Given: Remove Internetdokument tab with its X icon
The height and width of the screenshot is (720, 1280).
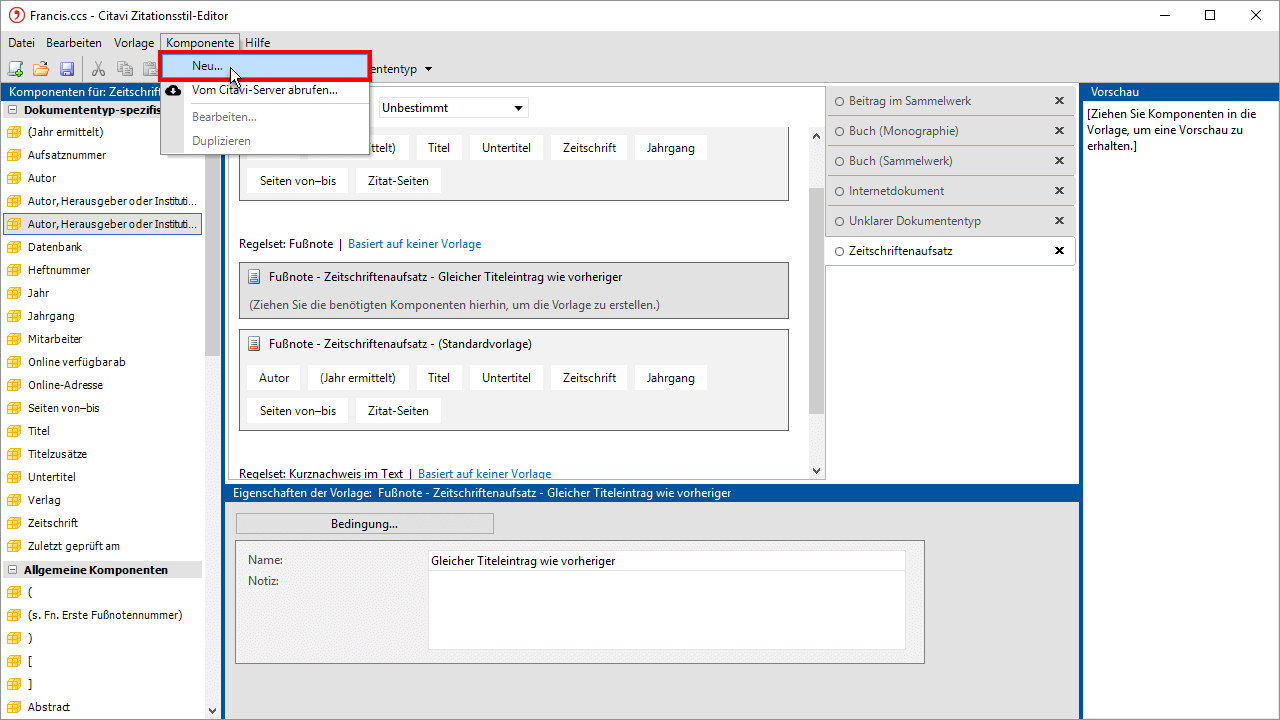Looking at the screenshot, I should [x=1059, y=191].
